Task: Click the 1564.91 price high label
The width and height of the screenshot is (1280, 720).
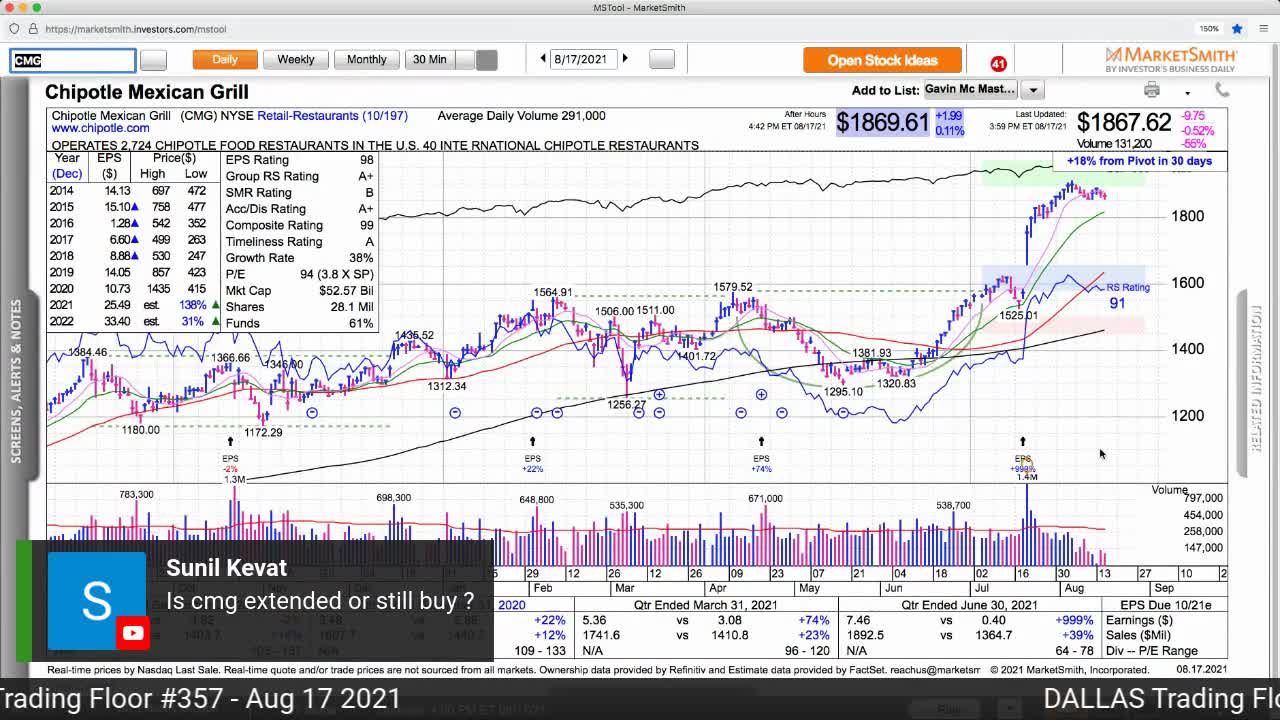Action: coord(552,292)
